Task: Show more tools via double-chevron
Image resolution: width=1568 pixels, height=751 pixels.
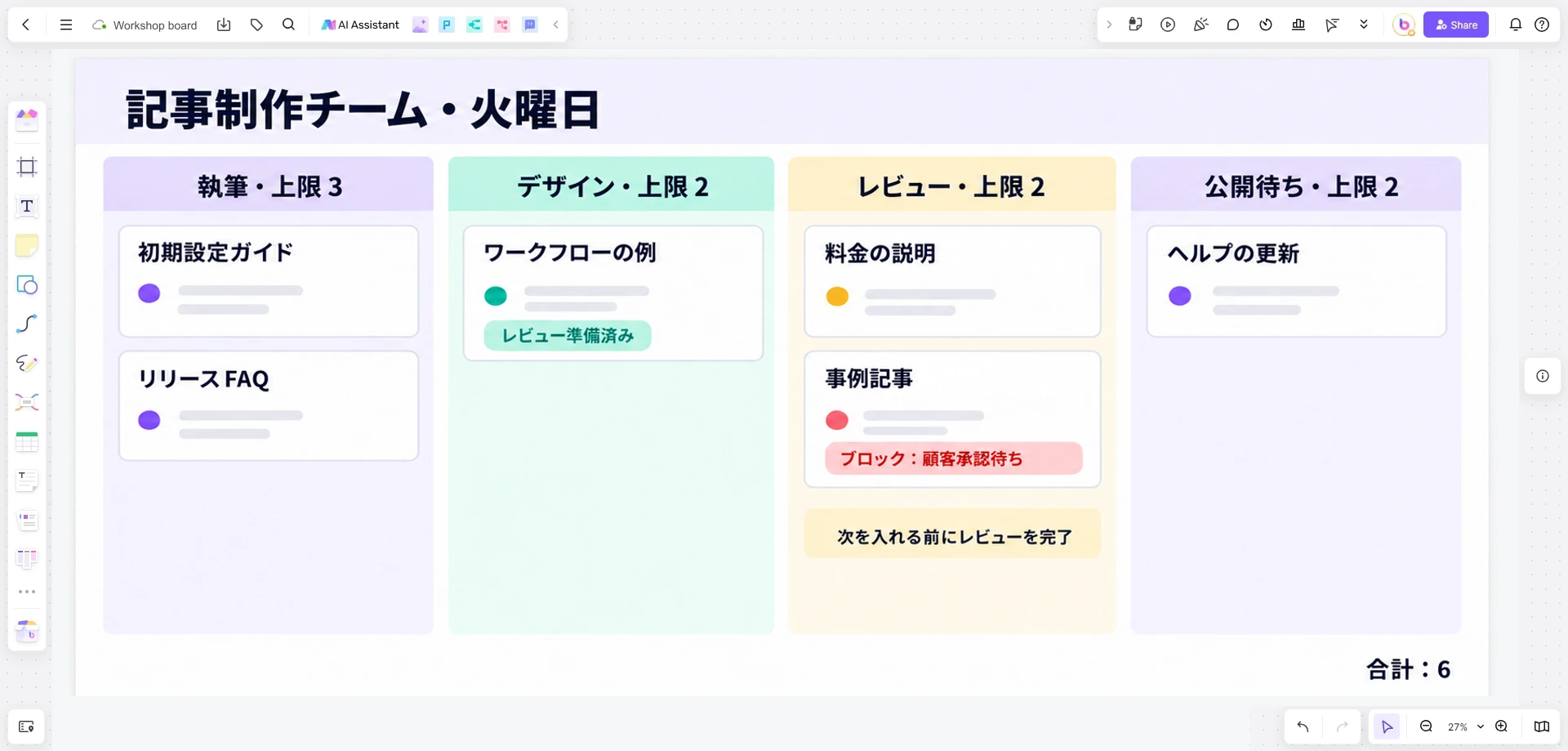Action: point(1364,25)
